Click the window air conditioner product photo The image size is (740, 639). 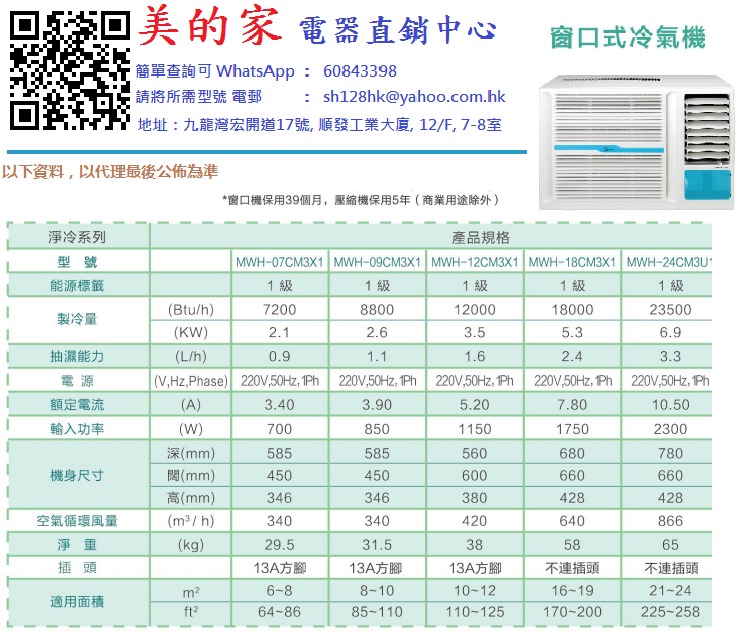coord(637,142)
